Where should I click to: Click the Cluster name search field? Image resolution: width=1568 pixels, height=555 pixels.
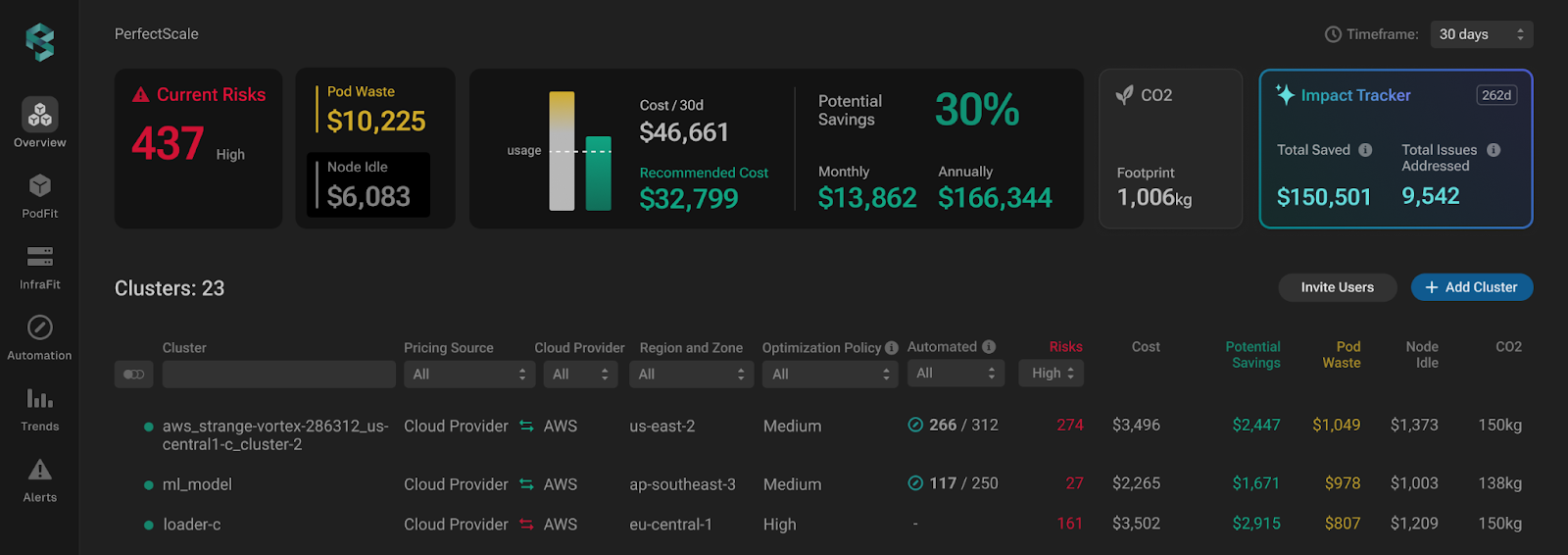point(279,375)
